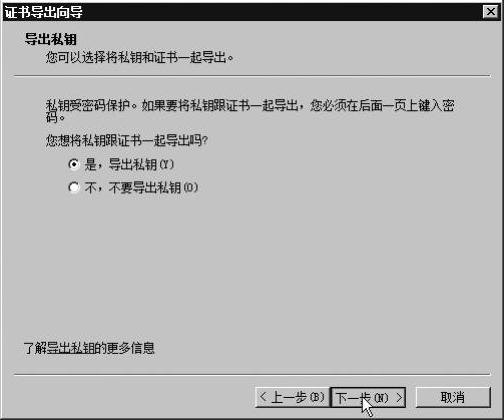Click the right arrow on 下一步 button
The width and height of the screenshot is (504, 420).
coord(399,397)
